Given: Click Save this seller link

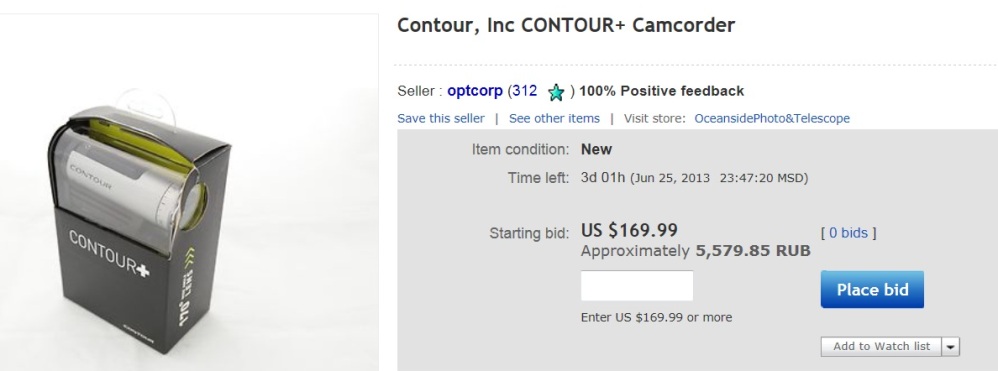Looking at the screenshot, I should (x=440, y=118).
